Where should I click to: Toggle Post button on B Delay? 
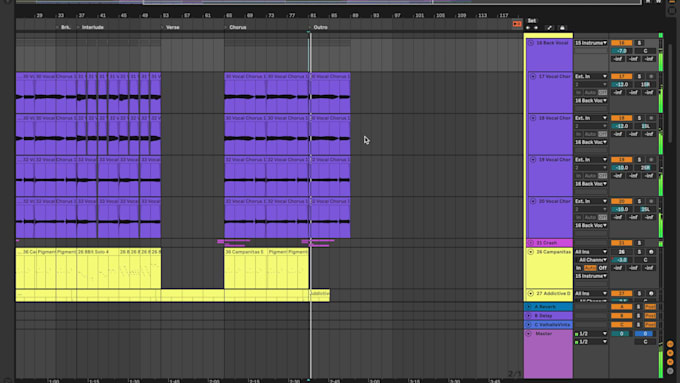click(650, 316)
